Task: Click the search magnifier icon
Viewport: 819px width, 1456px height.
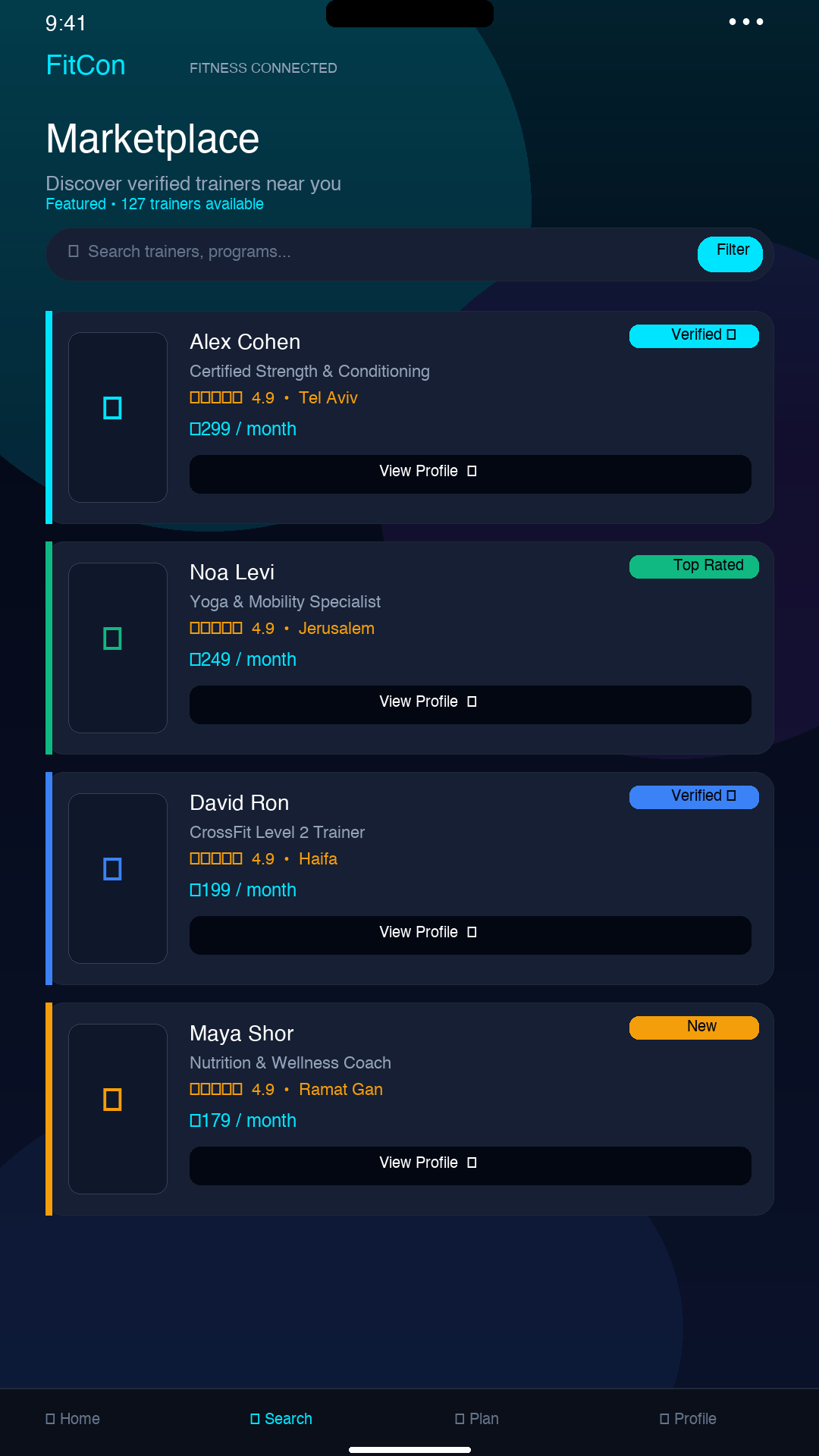Action: (74, 251)
